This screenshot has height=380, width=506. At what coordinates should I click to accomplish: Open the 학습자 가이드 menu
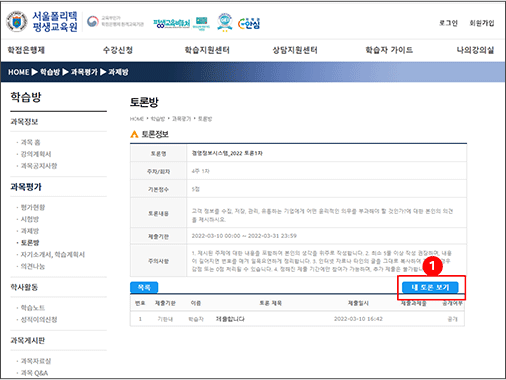389,50
